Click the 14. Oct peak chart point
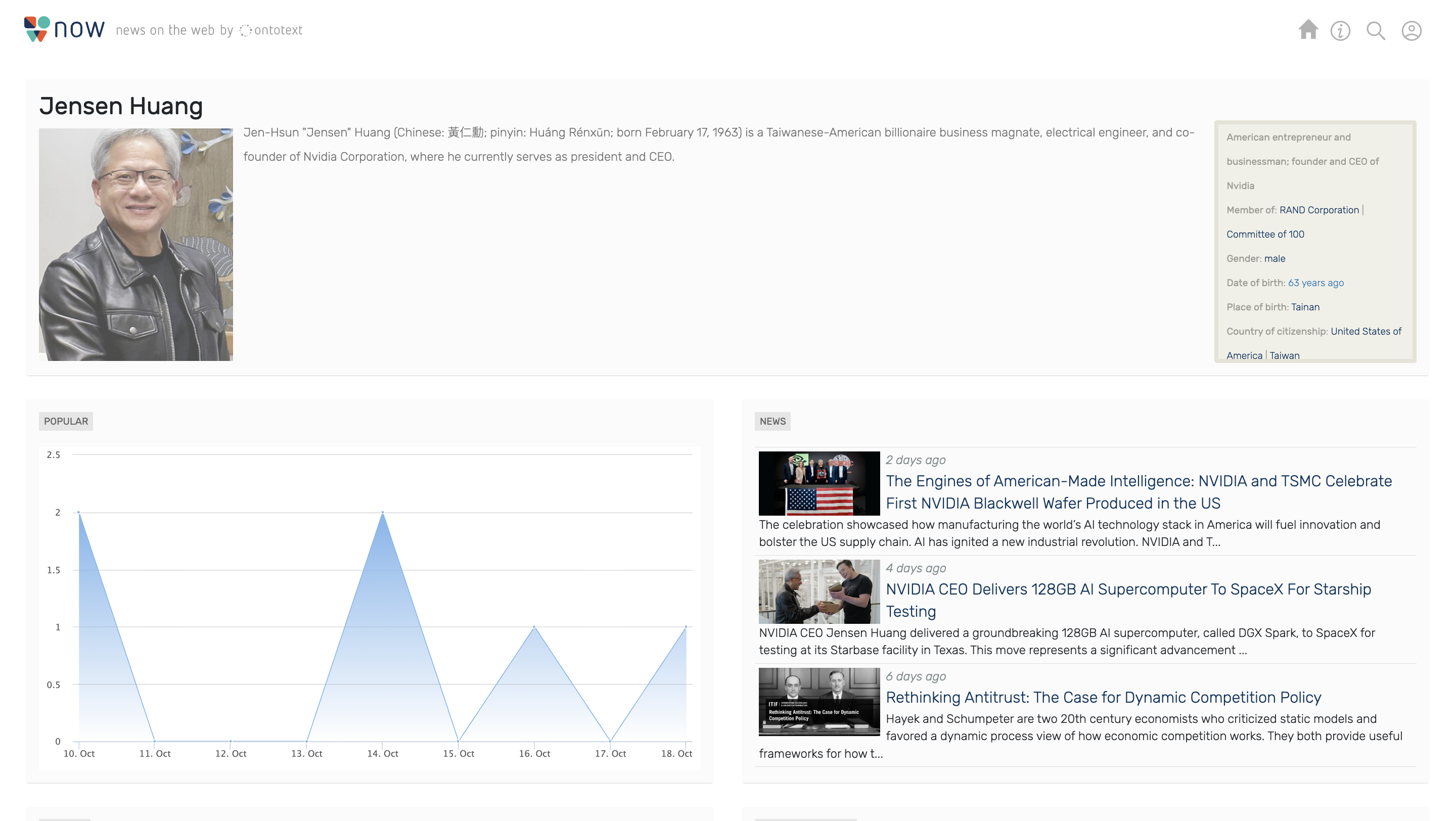Image resolution: width=1456 pixels, height=821 pixels. [383, 513]
